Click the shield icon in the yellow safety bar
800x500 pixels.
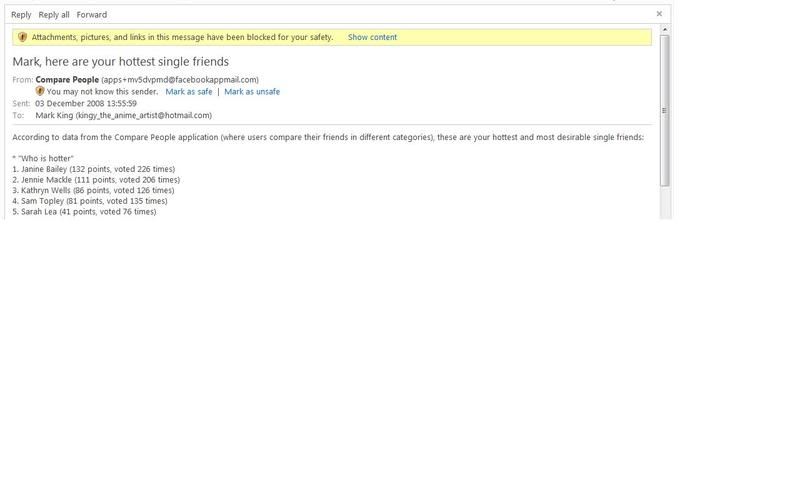click(x=22, y=37)
